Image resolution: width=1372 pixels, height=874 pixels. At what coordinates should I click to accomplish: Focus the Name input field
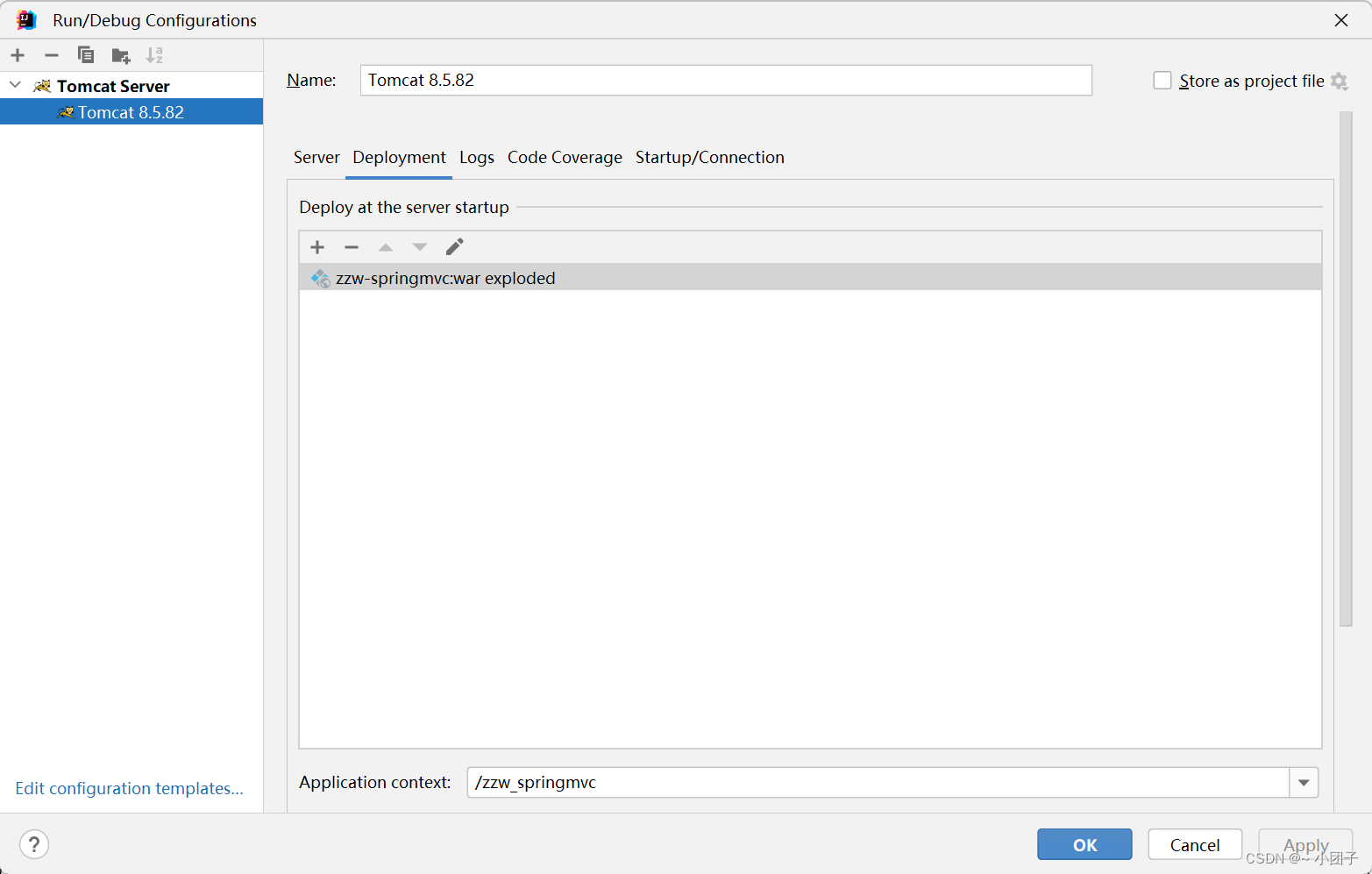(726, 80)
